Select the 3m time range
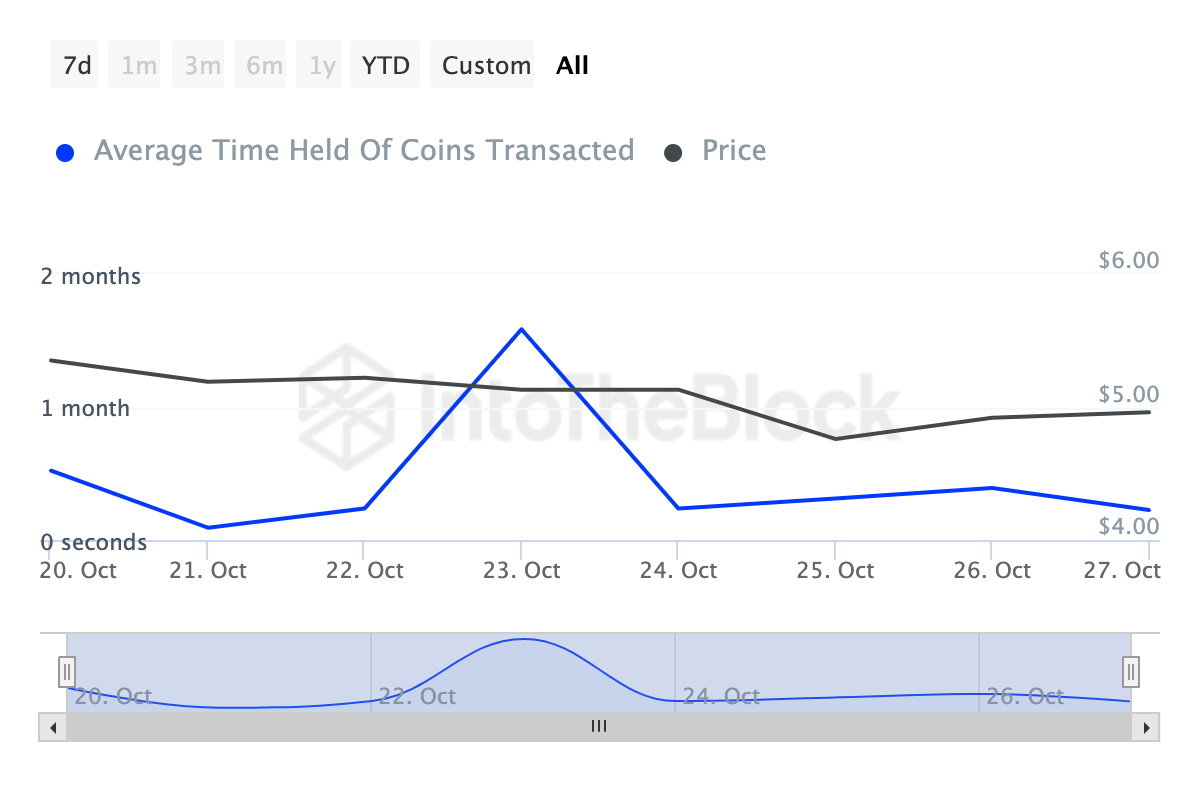 point(202,66)
